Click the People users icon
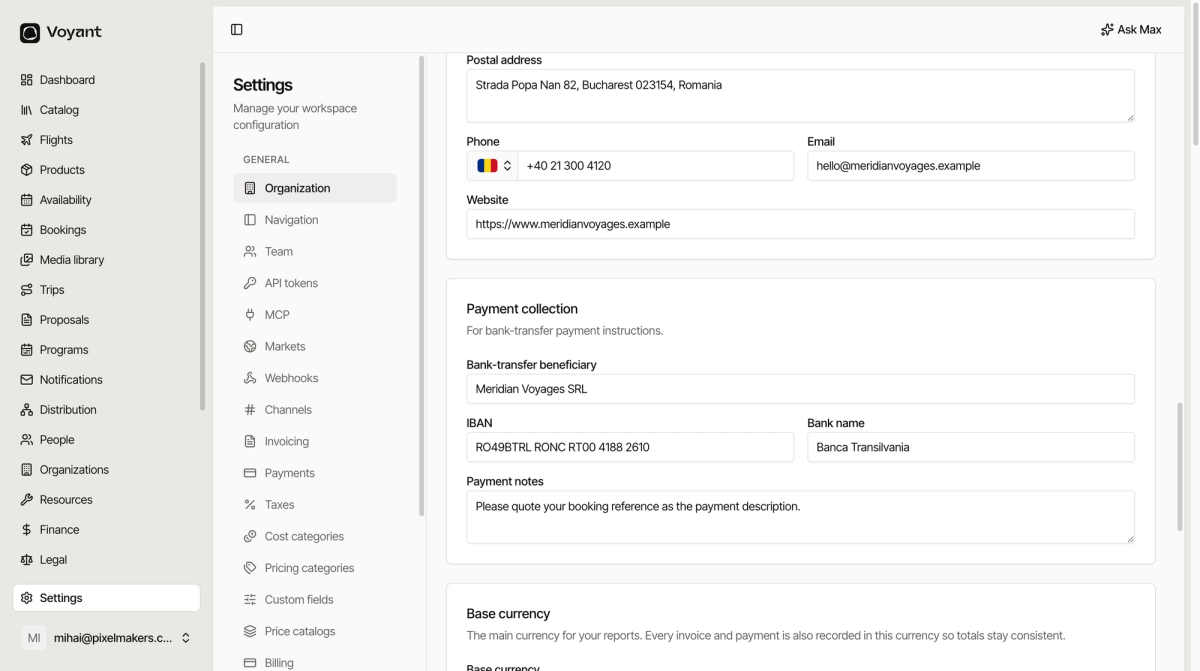 pyautogui.click(x=27, y=440)
